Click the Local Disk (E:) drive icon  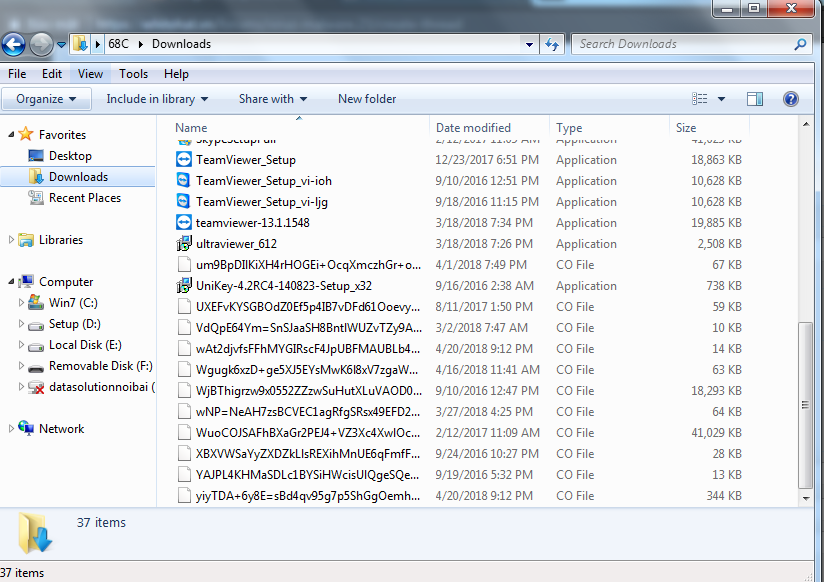pos(36,345)
